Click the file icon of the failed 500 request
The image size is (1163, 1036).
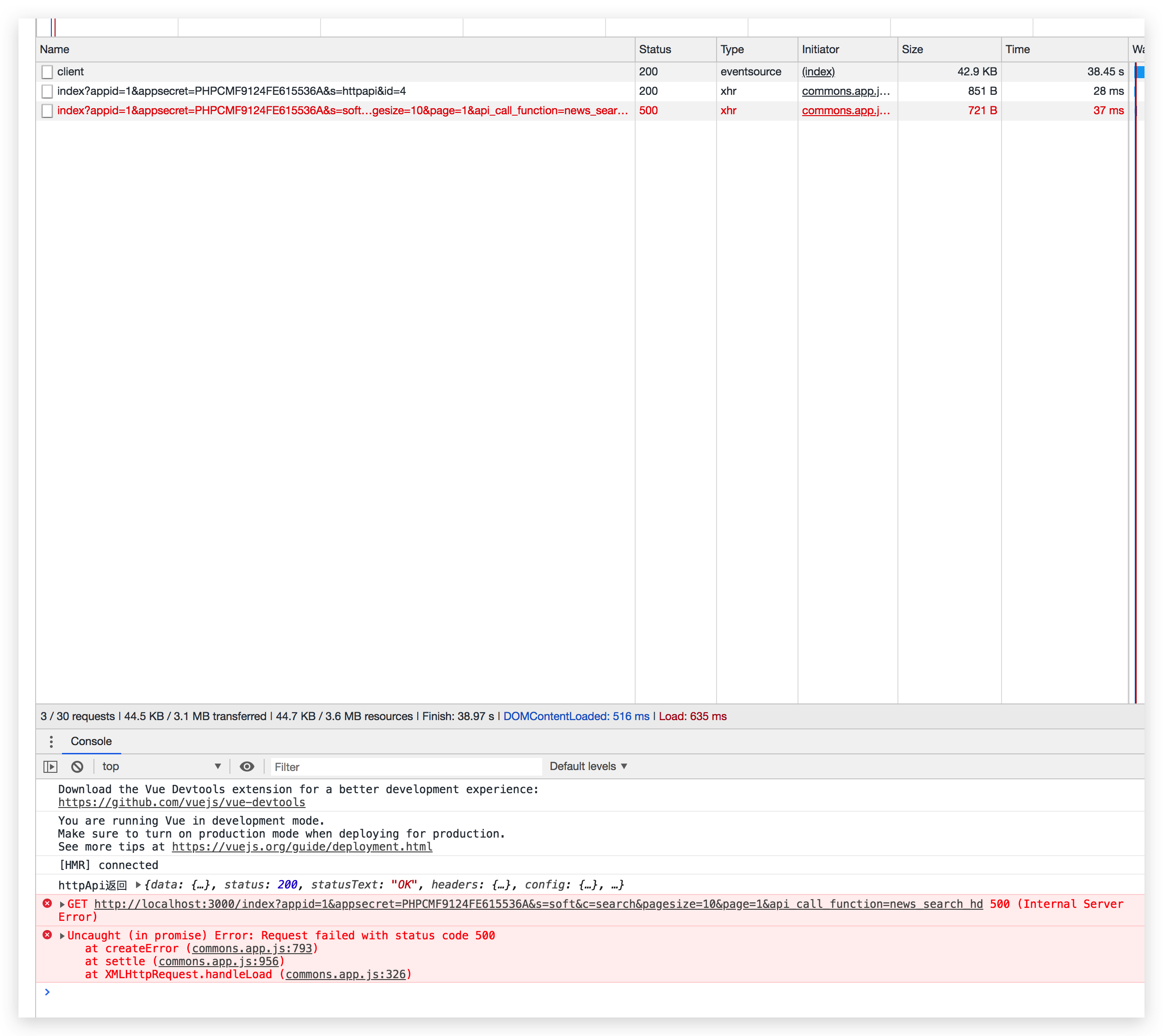coord(47,111)
